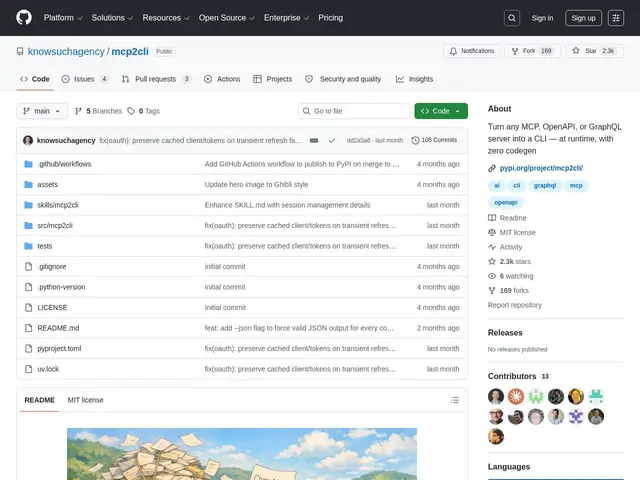View 0 Tags page

point(144,111)
